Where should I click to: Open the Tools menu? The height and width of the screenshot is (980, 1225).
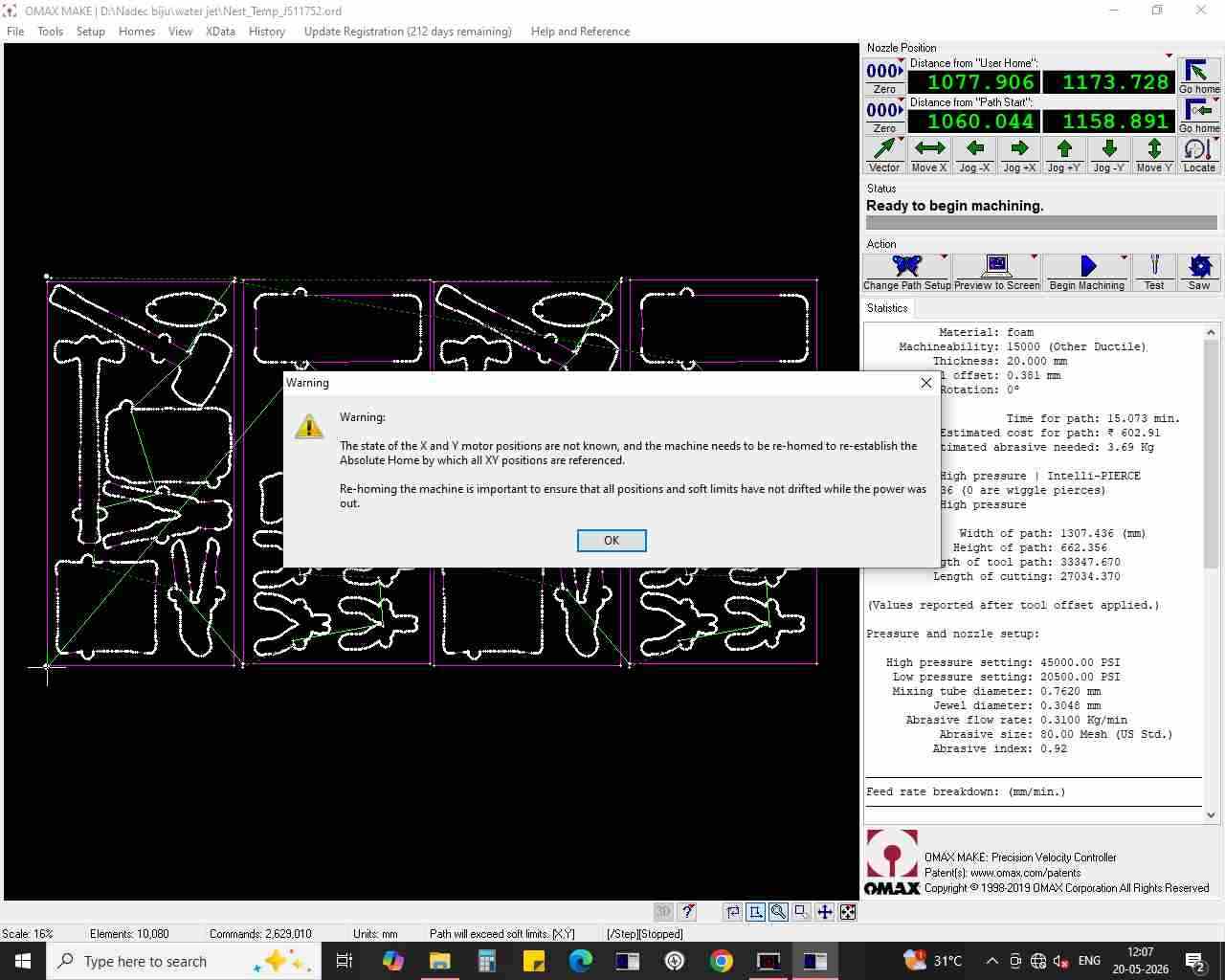tap(50, 32)
